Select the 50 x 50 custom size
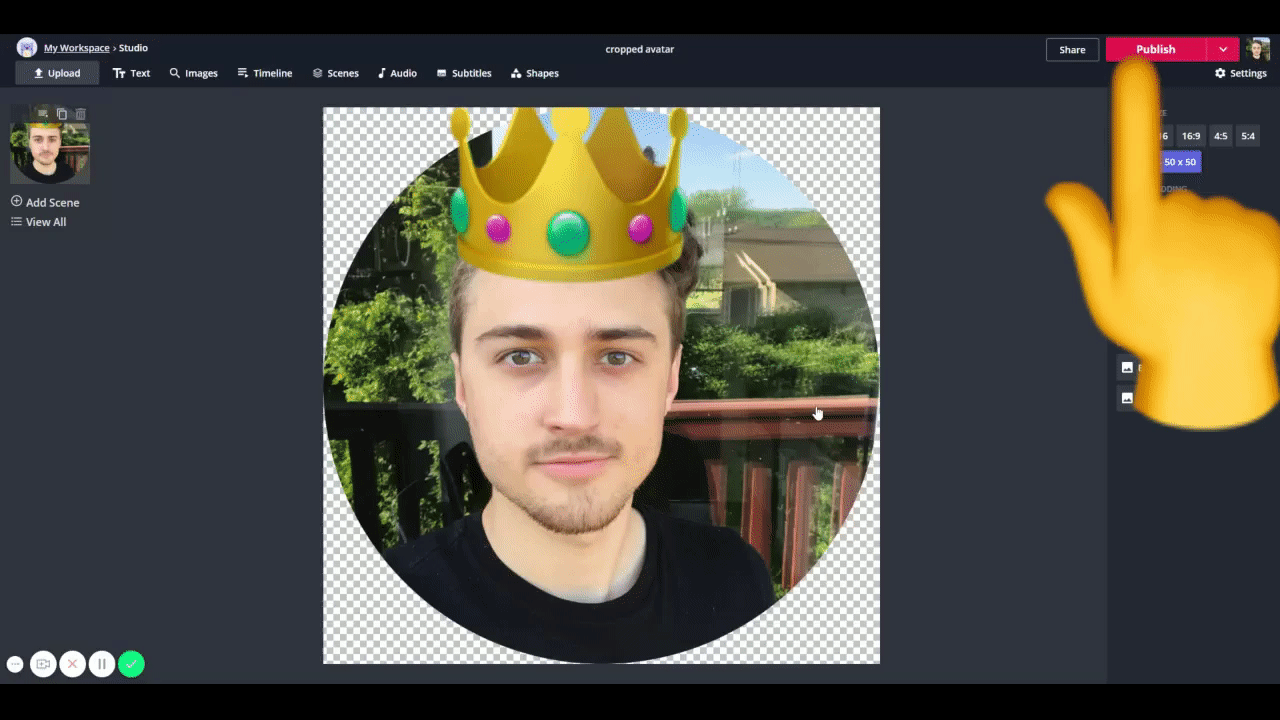Image resolution: width=1280 pixels, height=720 pixels. pyautogui.click(x=1179, y=162)
